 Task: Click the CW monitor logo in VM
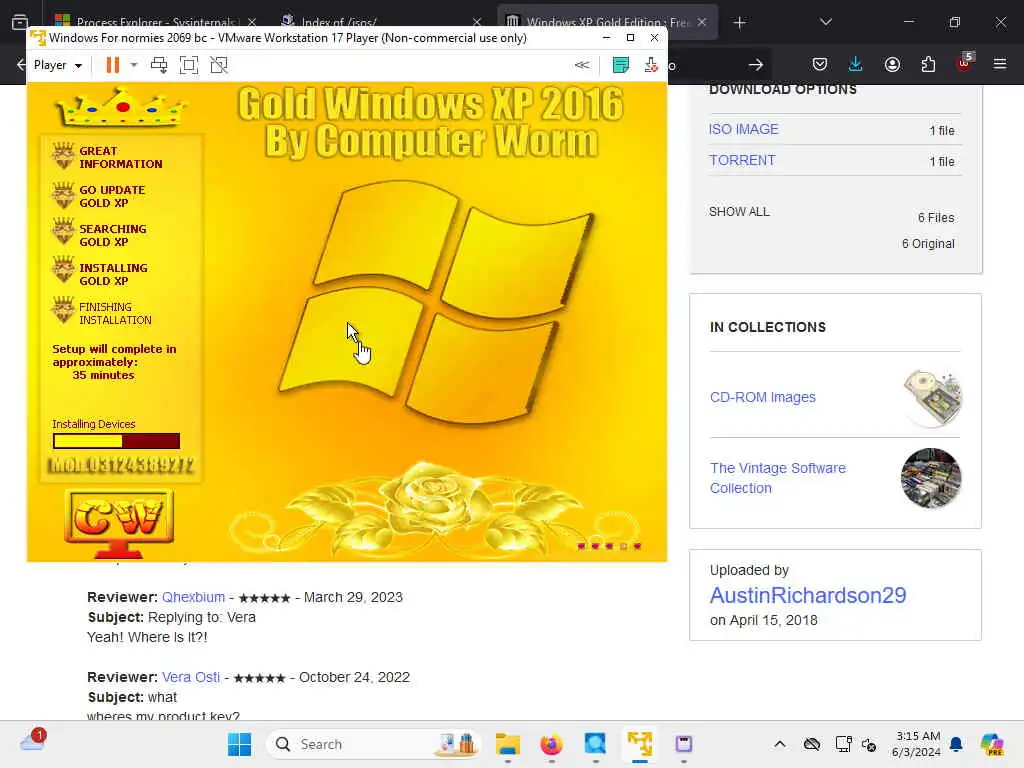coord(119,522)
